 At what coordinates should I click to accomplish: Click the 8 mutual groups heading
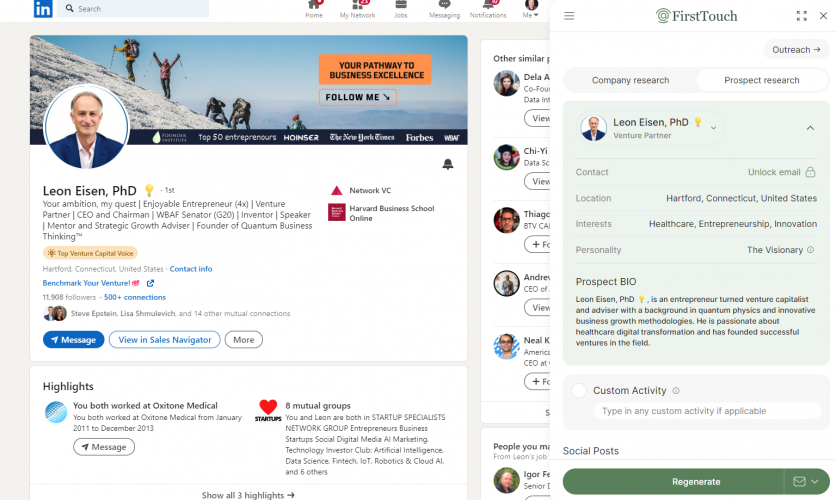click(318, 406)
